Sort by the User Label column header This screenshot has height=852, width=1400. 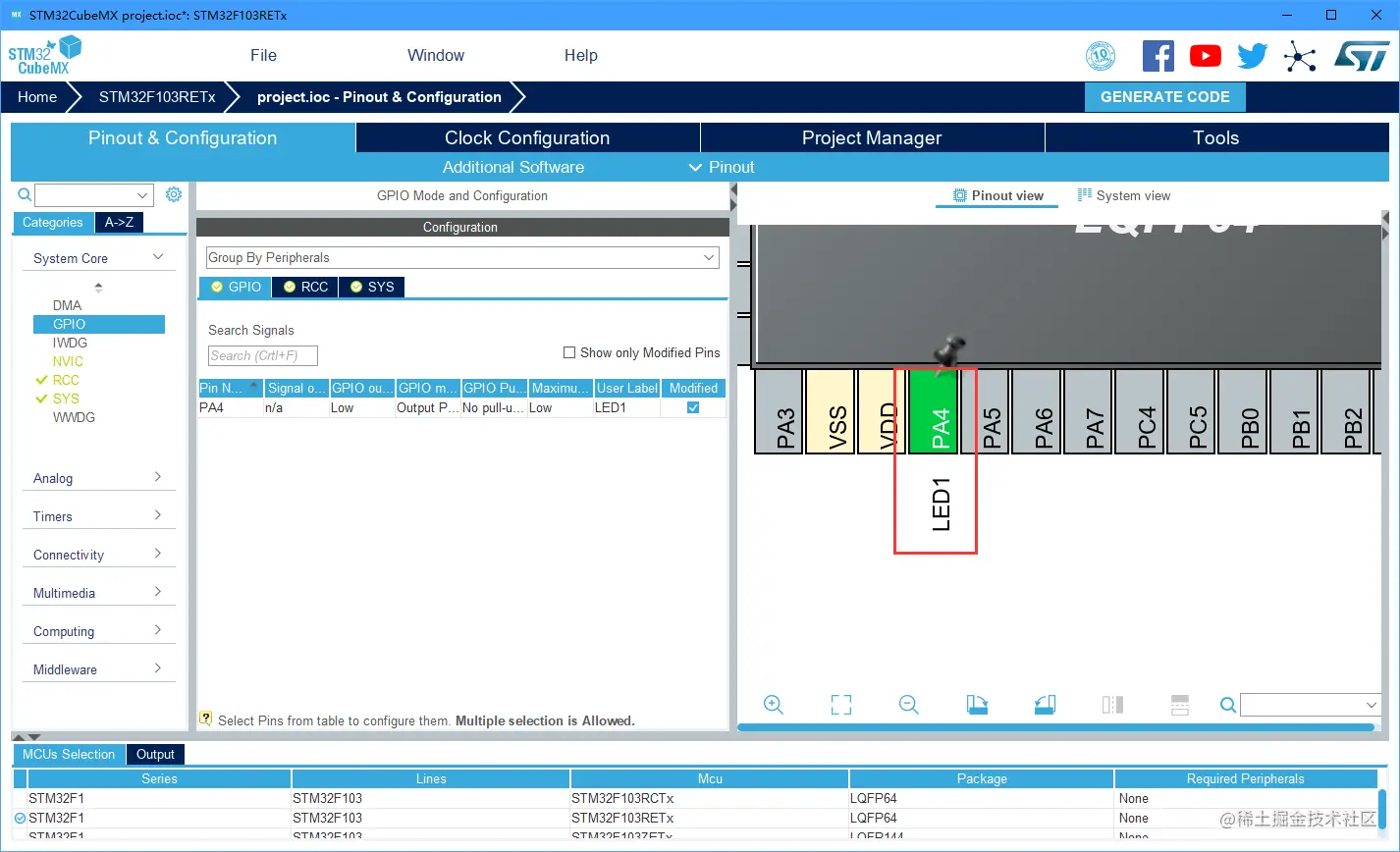click(x=626, y=388)
